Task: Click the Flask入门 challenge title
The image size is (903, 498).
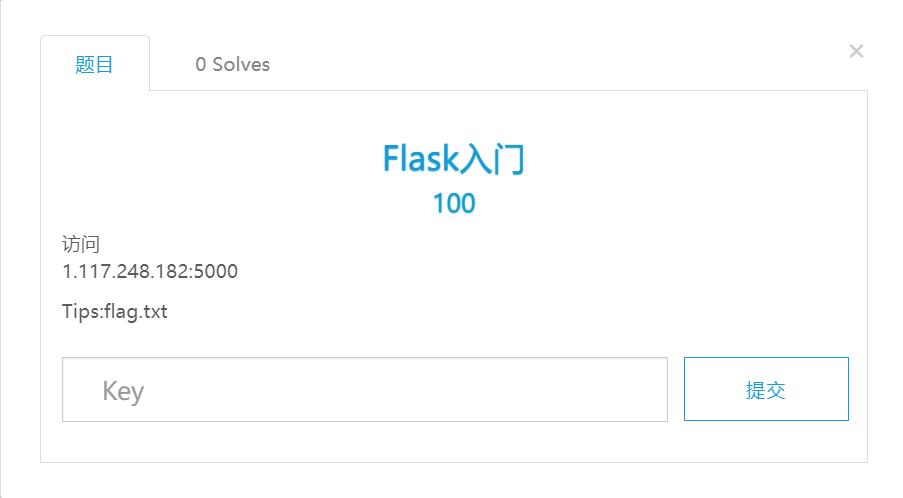Action: (x=453, y=160)
